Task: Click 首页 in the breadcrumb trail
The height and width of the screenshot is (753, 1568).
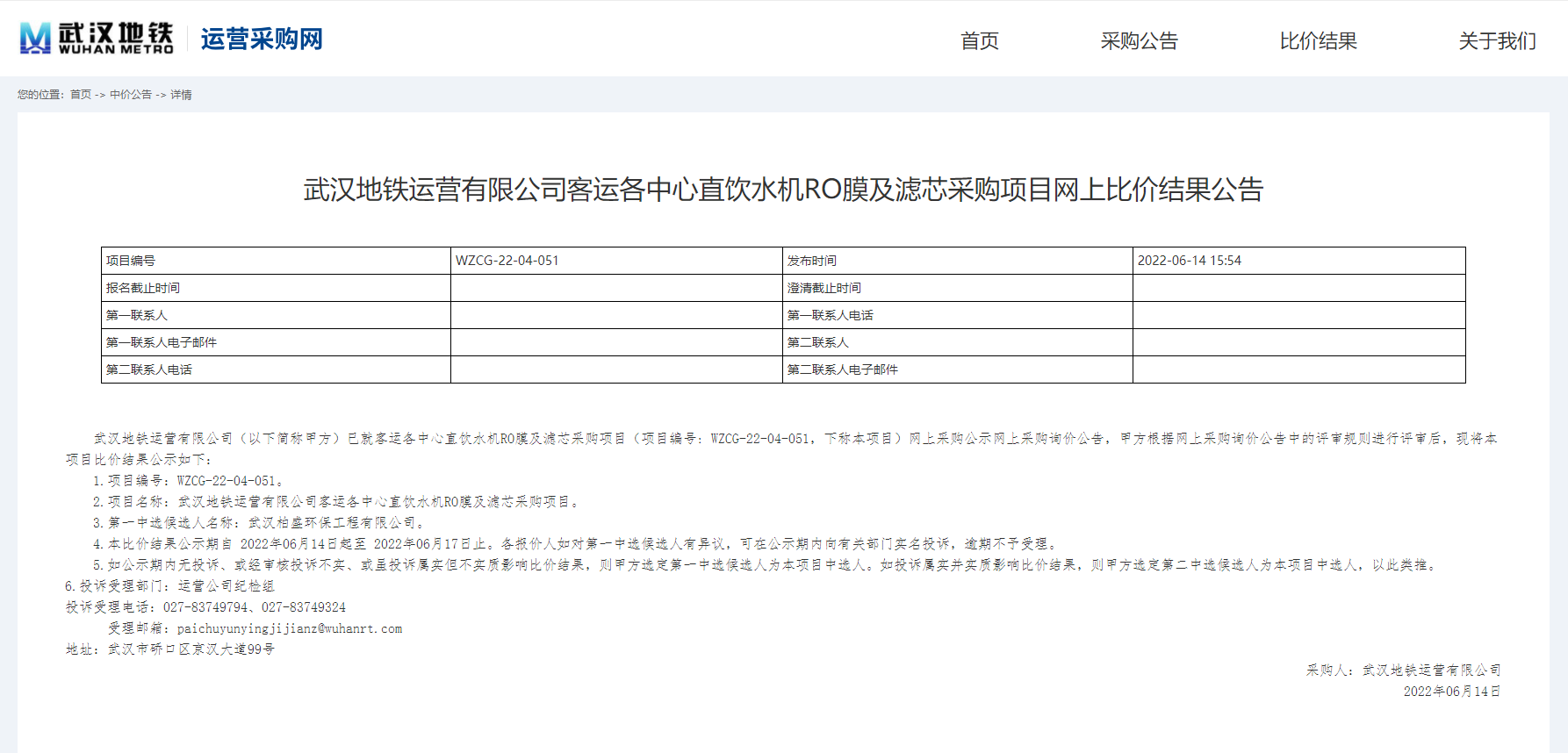Action: pos(81,95)
